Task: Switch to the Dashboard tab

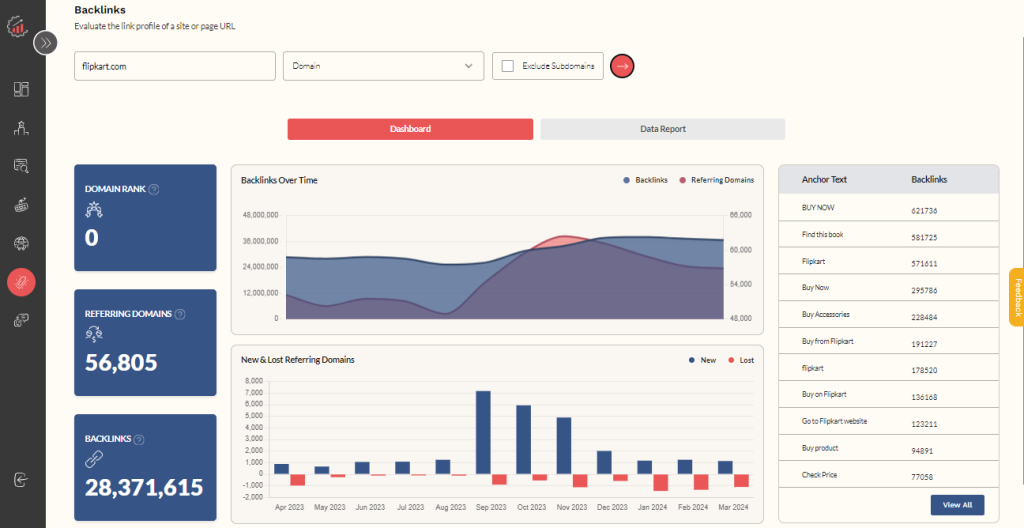Action: point(410,129)
